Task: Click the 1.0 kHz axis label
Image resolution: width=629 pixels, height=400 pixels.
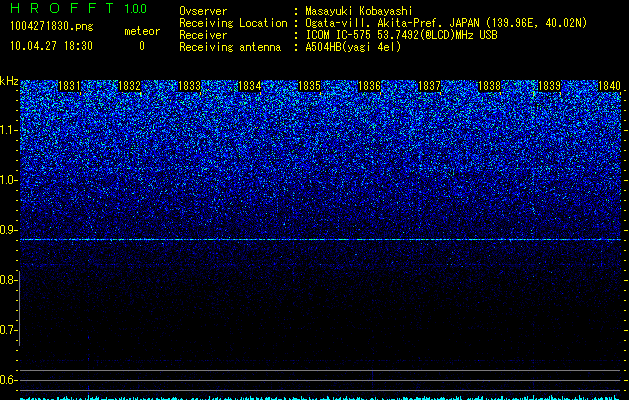Action: [9, 180]
